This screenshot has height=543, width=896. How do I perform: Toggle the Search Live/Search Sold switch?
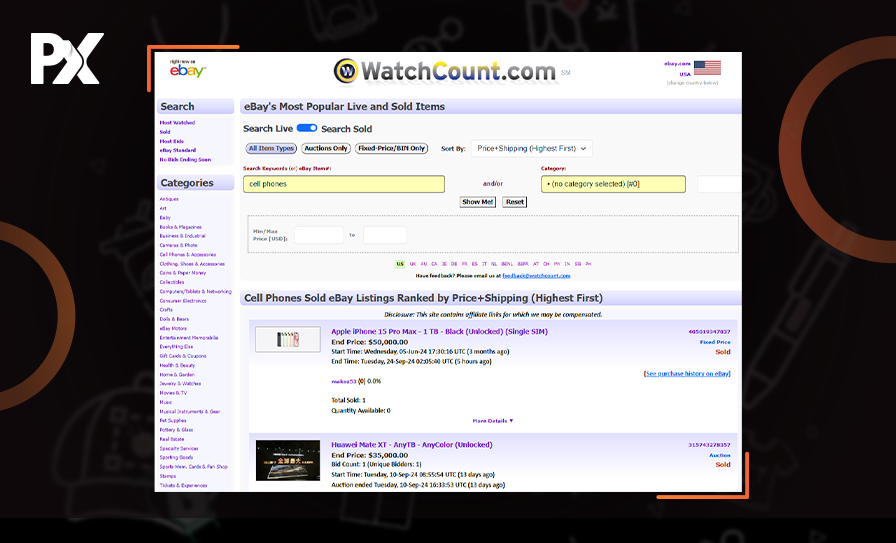(307, 128)
